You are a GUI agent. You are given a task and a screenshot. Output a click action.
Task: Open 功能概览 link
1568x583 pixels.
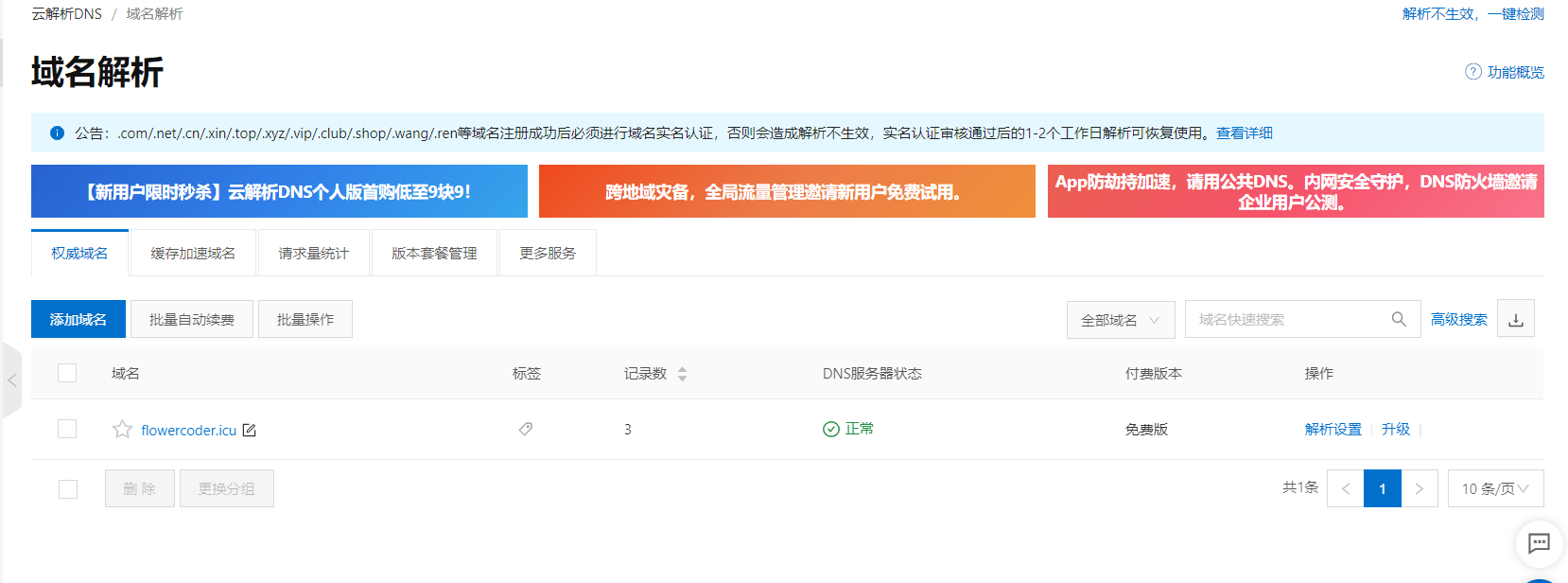pyautogui.click(x=1516, y=72)
